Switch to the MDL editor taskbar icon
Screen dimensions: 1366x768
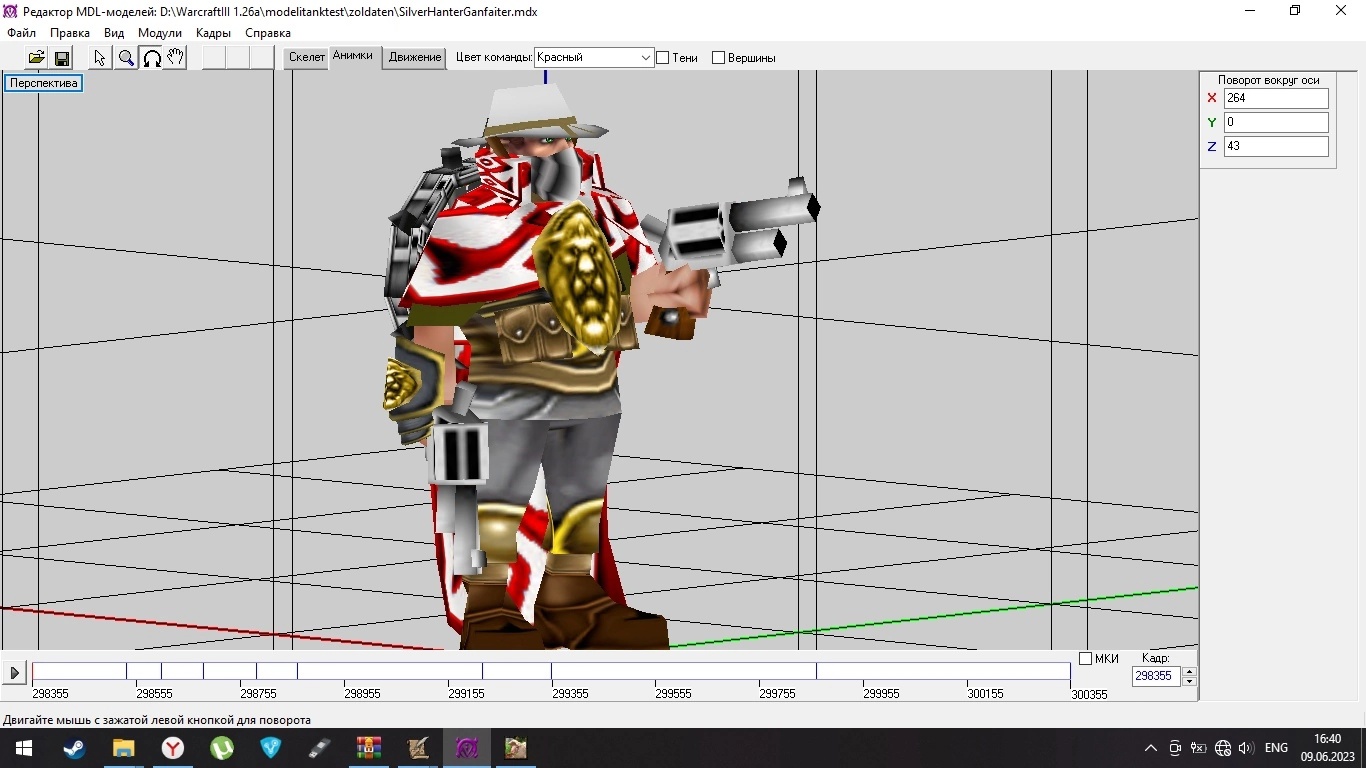coord(467,748)
